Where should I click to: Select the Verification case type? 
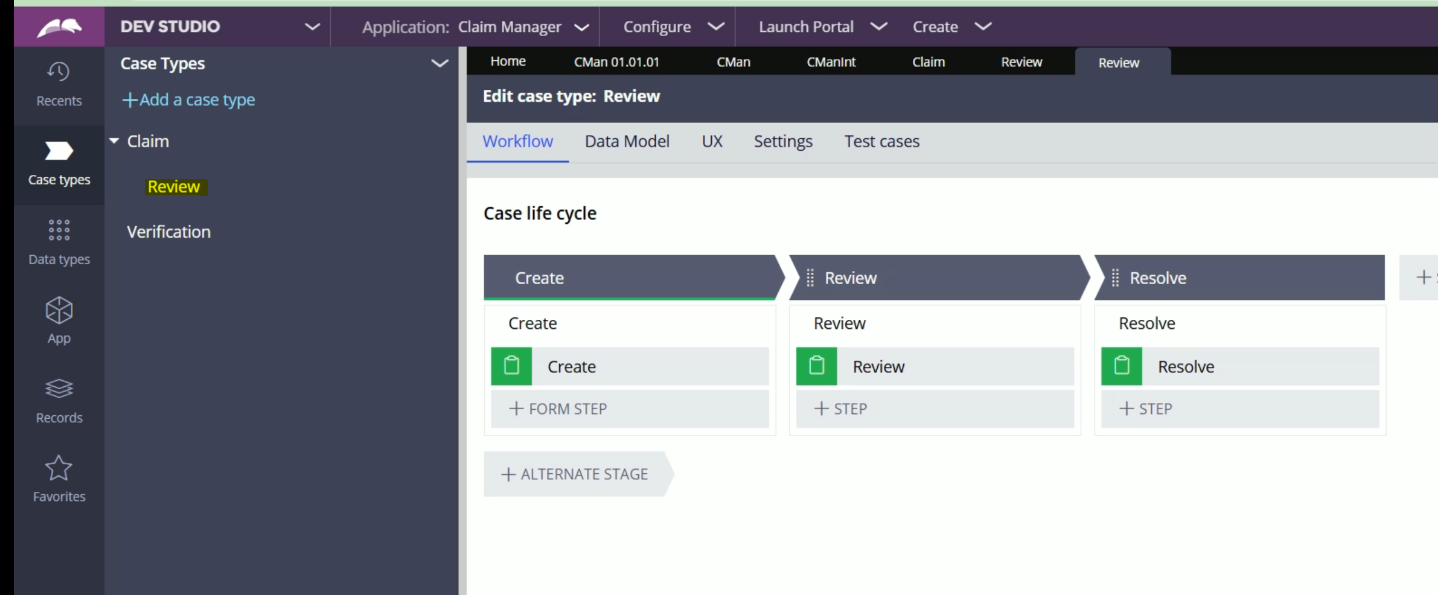coord(167,231)
